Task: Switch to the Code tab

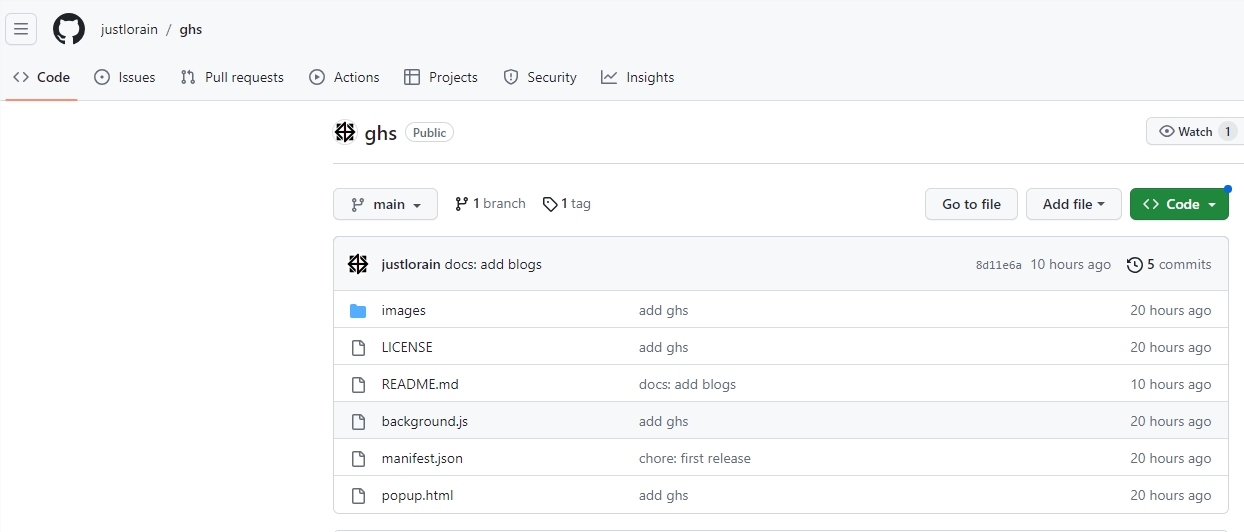Action: tap(41, 77)
